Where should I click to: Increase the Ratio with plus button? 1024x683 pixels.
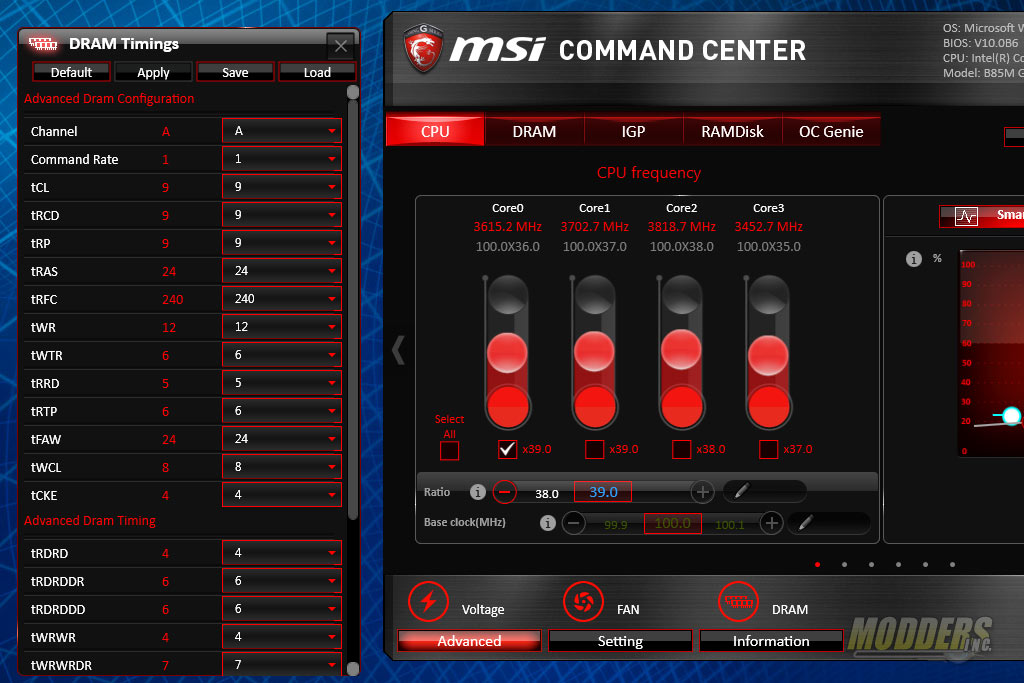tap(702, 492)
